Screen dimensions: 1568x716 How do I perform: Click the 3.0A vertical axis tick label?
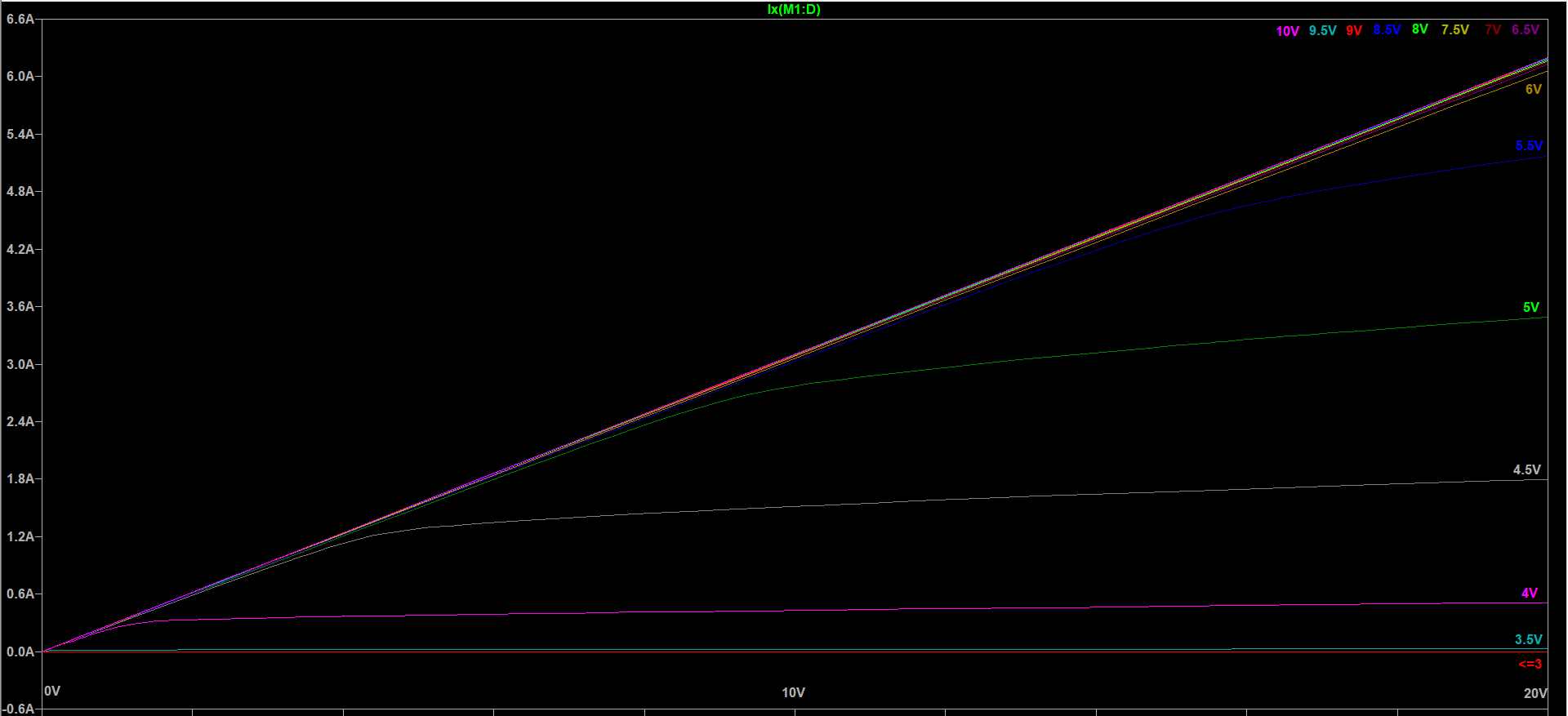(20, 365)
